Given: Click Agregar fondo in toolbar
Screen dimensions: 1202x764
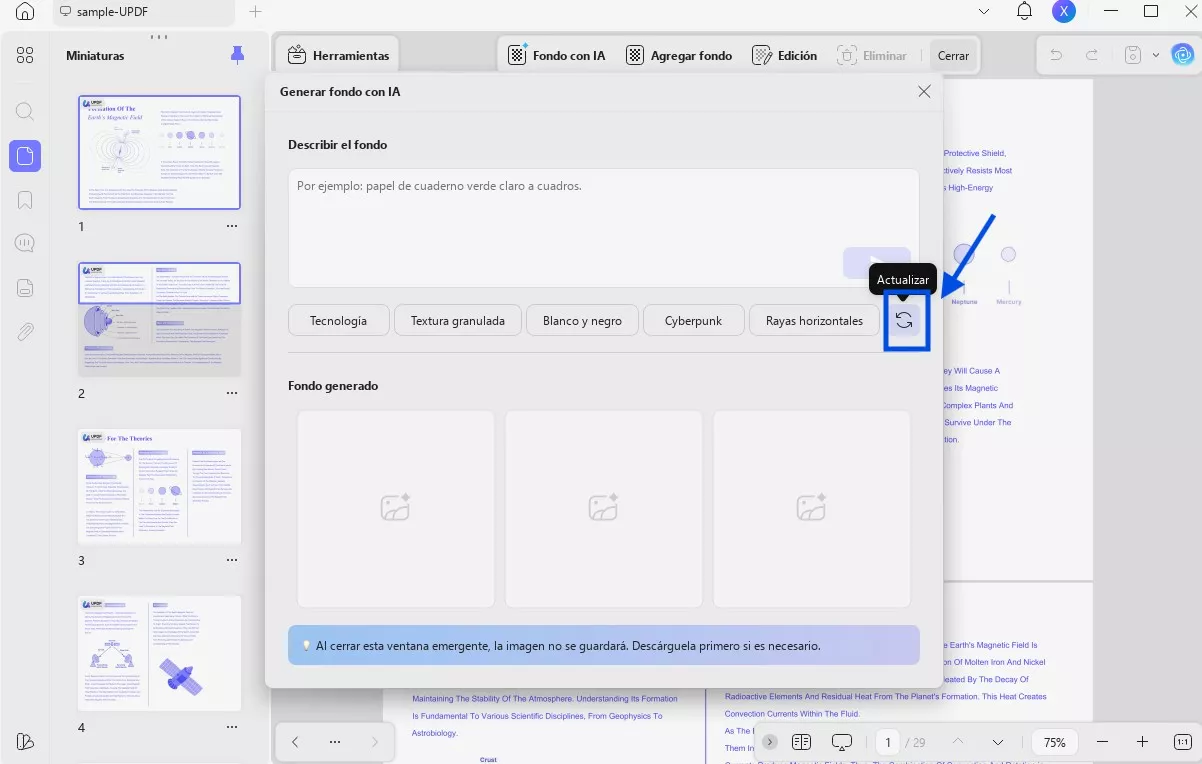Looking at the screenshot, I should tap(680, 55).
